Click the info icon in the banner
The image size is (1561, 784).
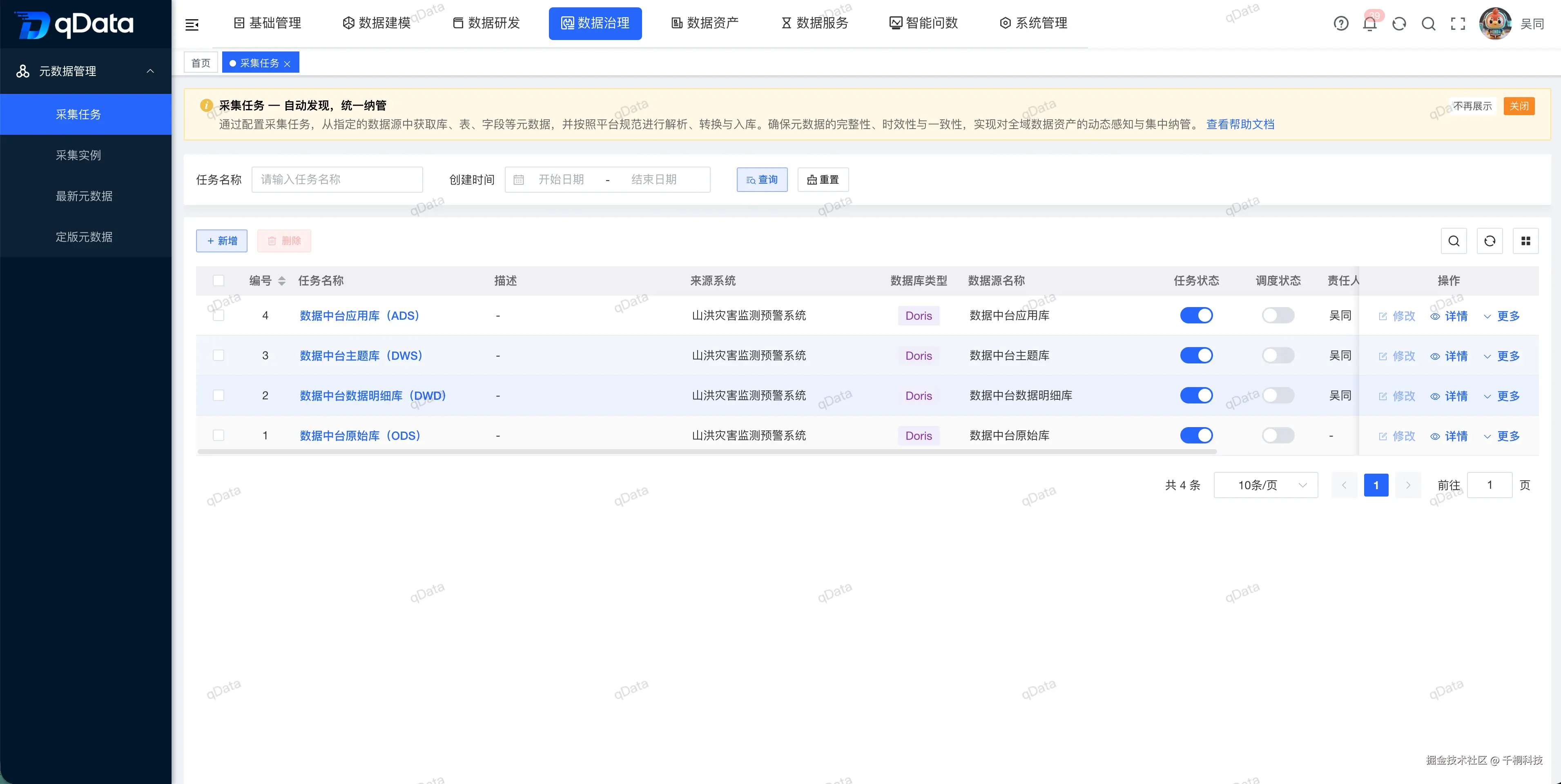(x=206, y=105)
